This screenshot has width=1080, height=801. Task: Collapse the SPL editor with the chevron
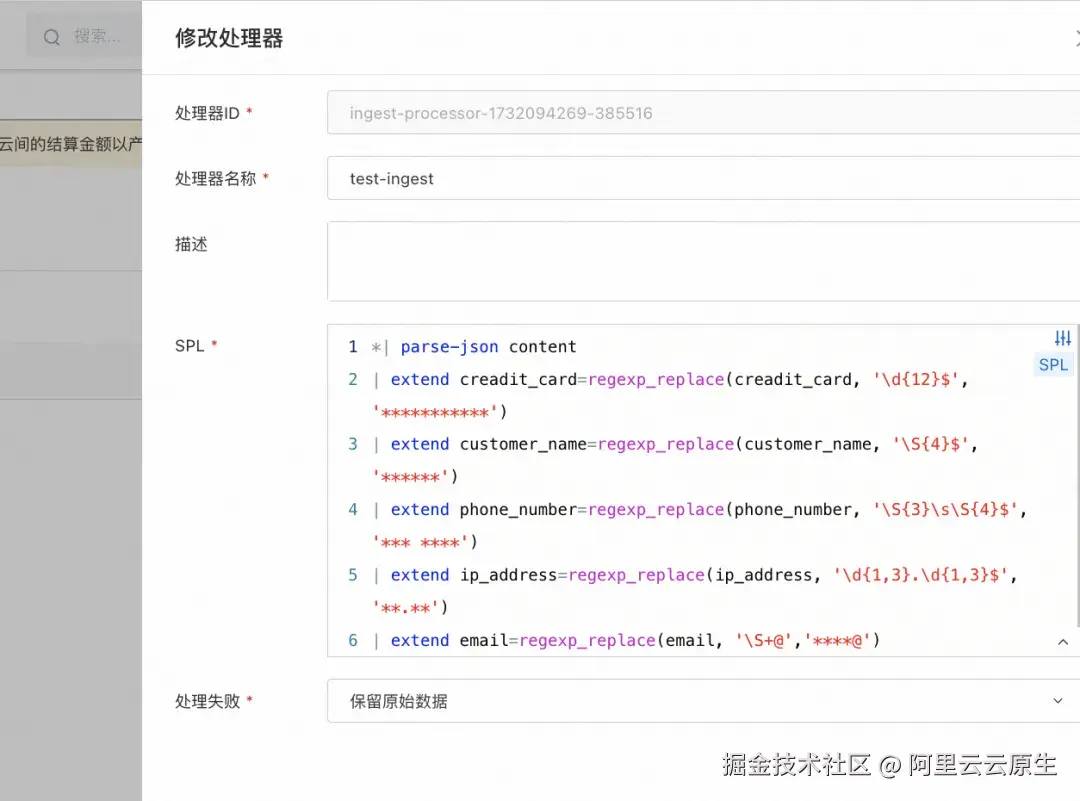(x=1061, y=642)
